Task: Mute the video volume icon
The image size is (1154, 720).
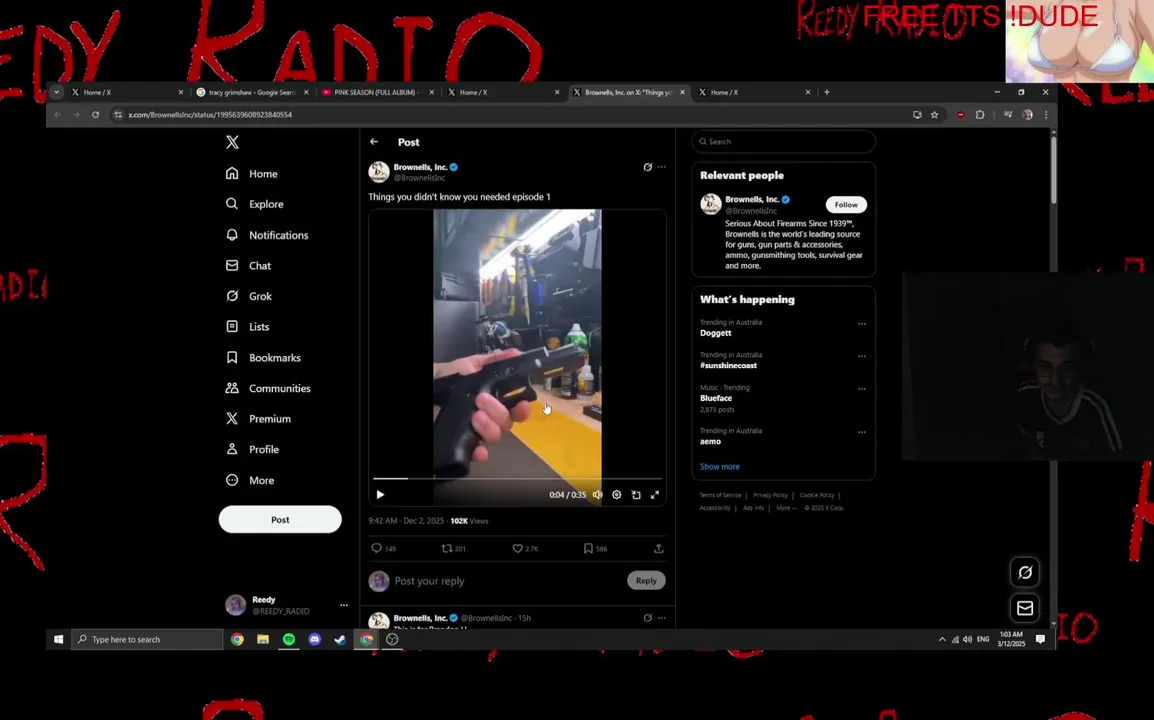Action: pos(598,495)
